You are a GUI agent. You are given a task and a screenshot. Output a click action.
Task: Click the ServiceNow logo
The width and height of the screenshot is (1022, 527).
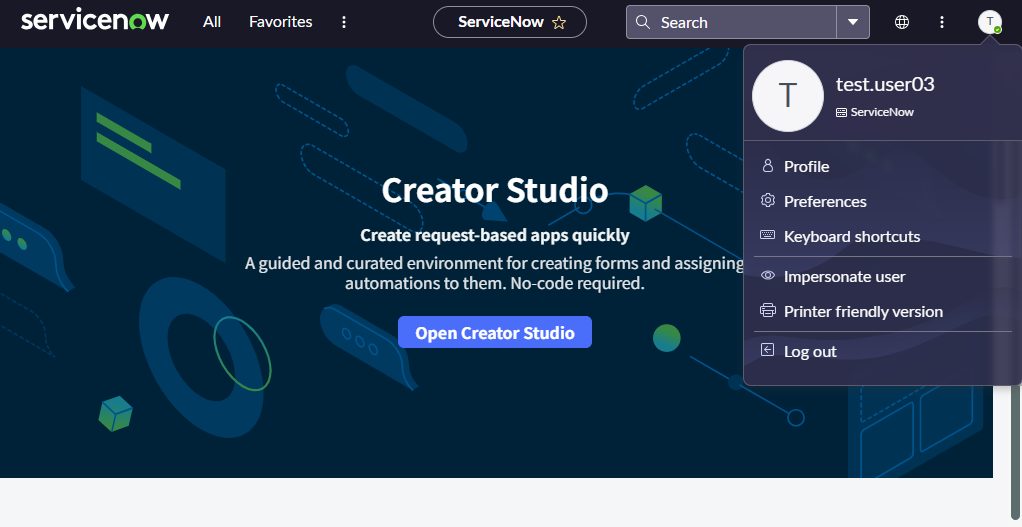pos(95,21)
